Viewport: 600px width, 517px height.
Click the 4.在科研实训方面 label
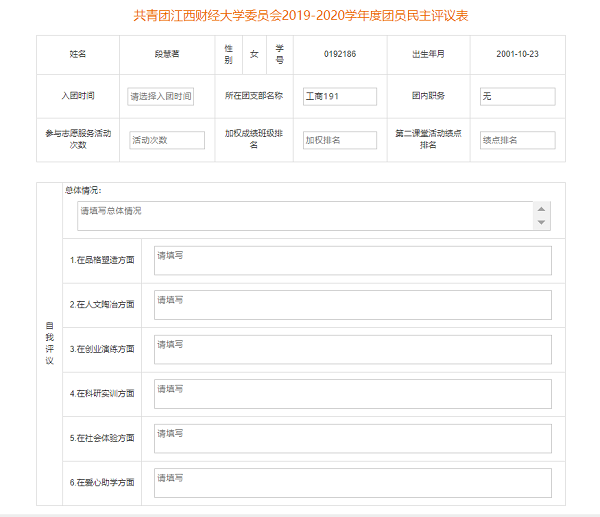[102, 393]
